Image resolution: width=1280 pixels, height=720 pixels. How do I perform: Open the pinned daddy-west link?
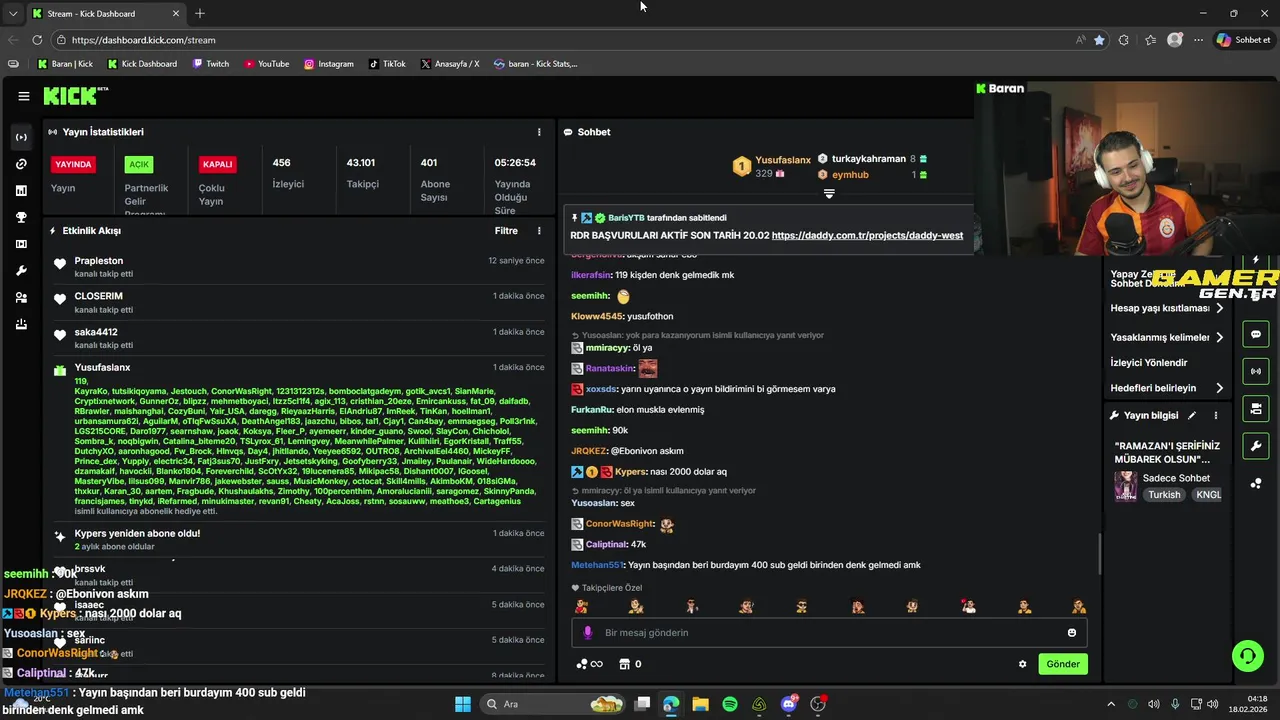(x=867, y=236)
